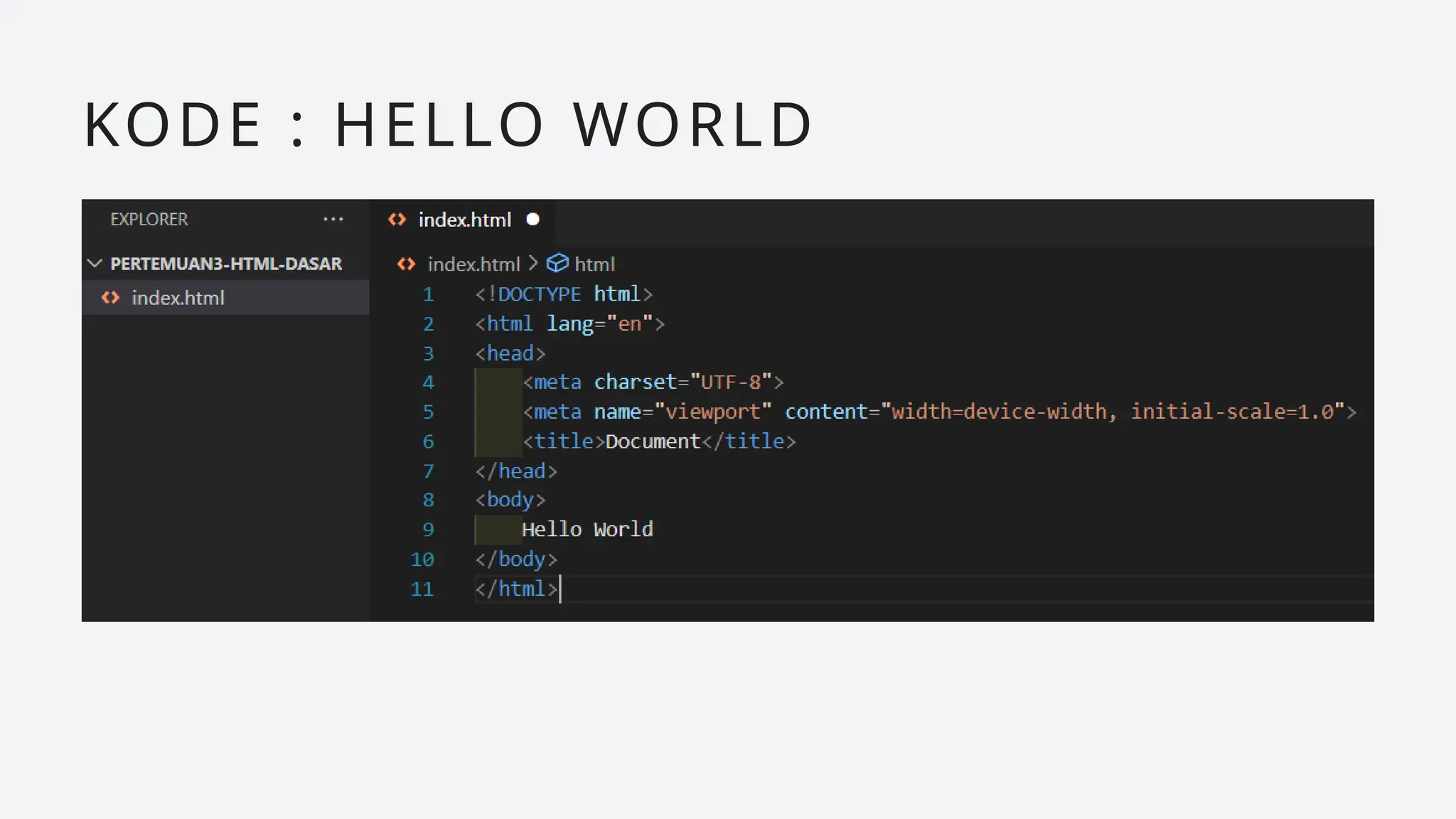Click unsaved dot on index.html tab
This screenshot has height=819, width=1456.
(x=532, y=220)
